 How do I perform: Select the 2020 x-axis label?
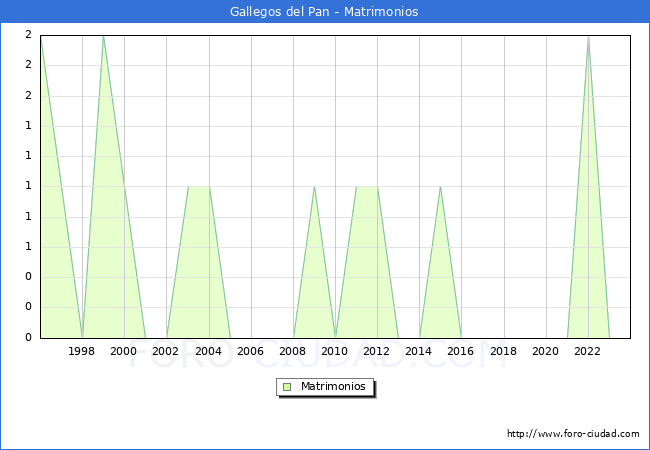tap(546, 351)
